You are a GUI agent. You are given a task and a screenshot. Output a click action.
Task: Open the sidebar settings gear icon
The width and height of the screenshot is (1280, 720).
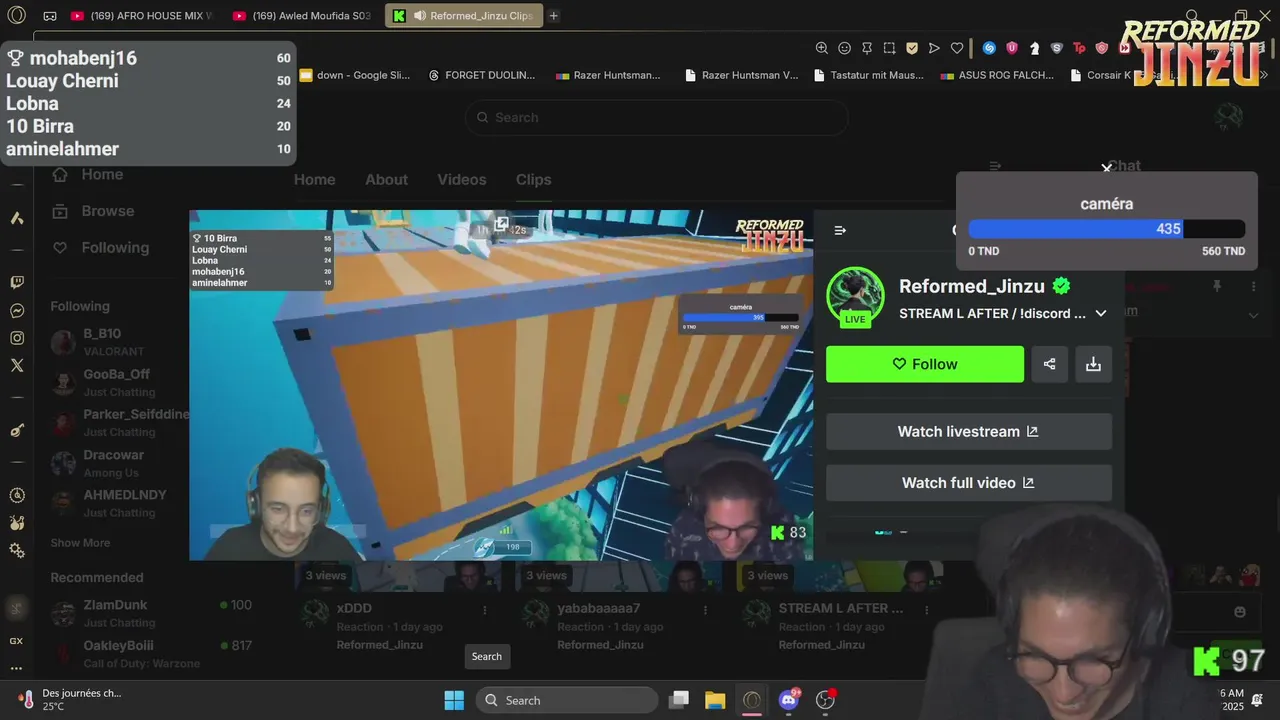(x=17, y=551)
